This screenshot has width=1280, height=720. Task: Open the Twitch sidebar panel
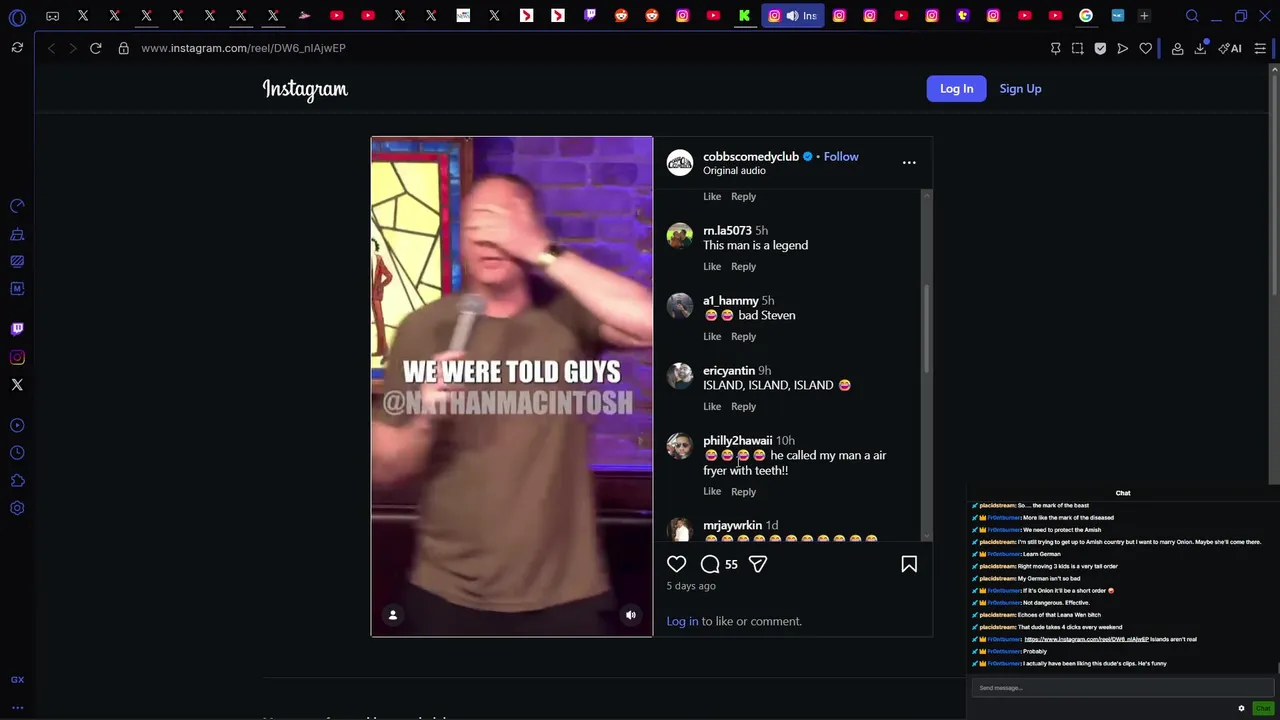coord(17,329)
